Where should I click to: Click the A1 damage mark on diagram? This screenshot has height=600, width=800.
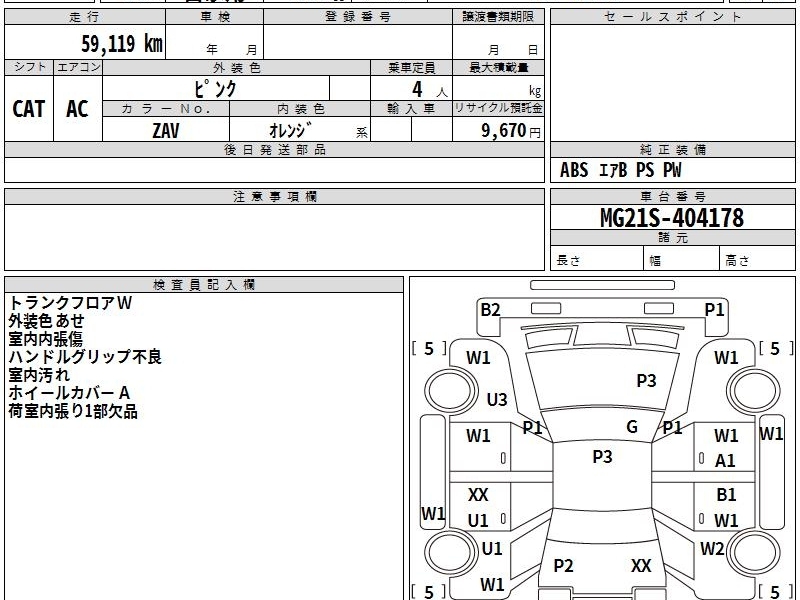pos(725,461)
